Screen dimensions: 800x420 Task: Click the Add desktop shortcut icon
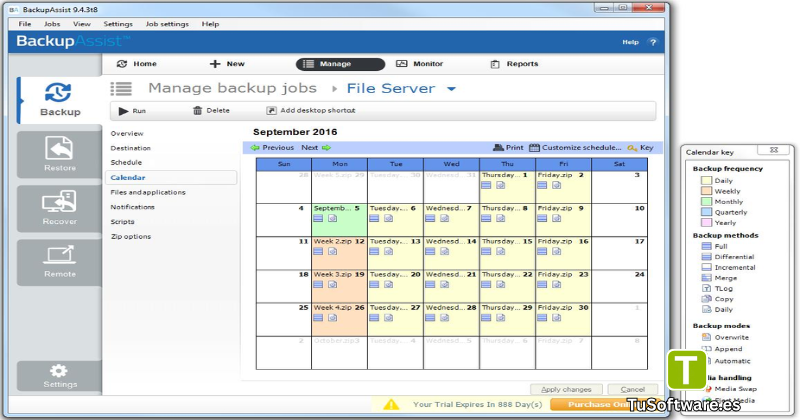[x=271, y=110]
